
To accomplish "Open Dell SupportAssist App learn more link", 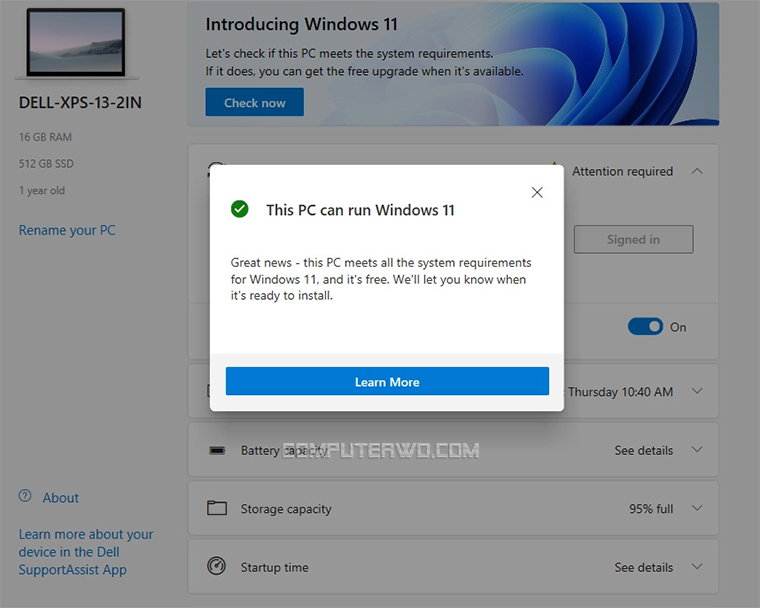I will click(86, 552).
